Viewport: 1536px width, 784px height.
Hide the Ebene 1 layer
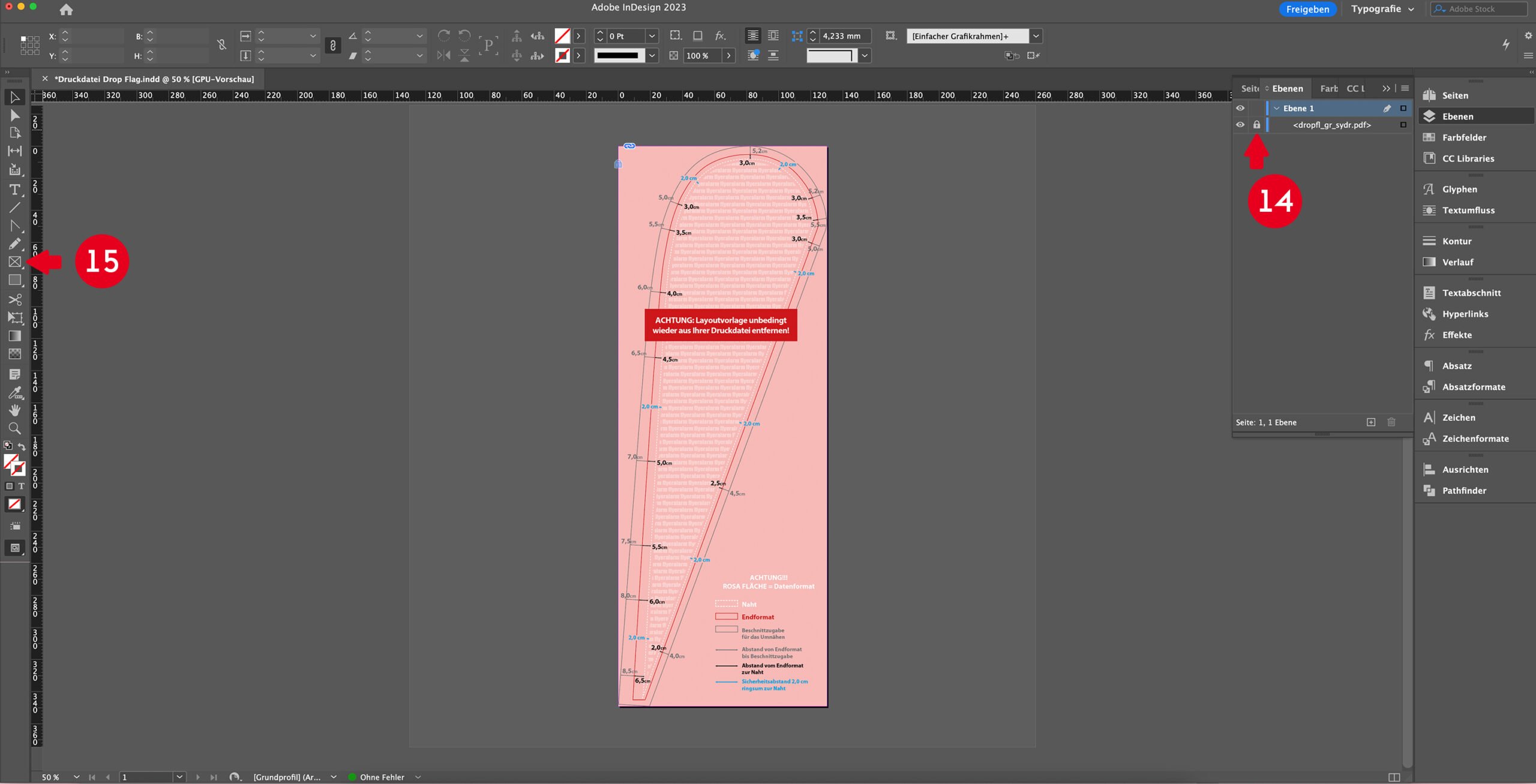pos(1240,109)
